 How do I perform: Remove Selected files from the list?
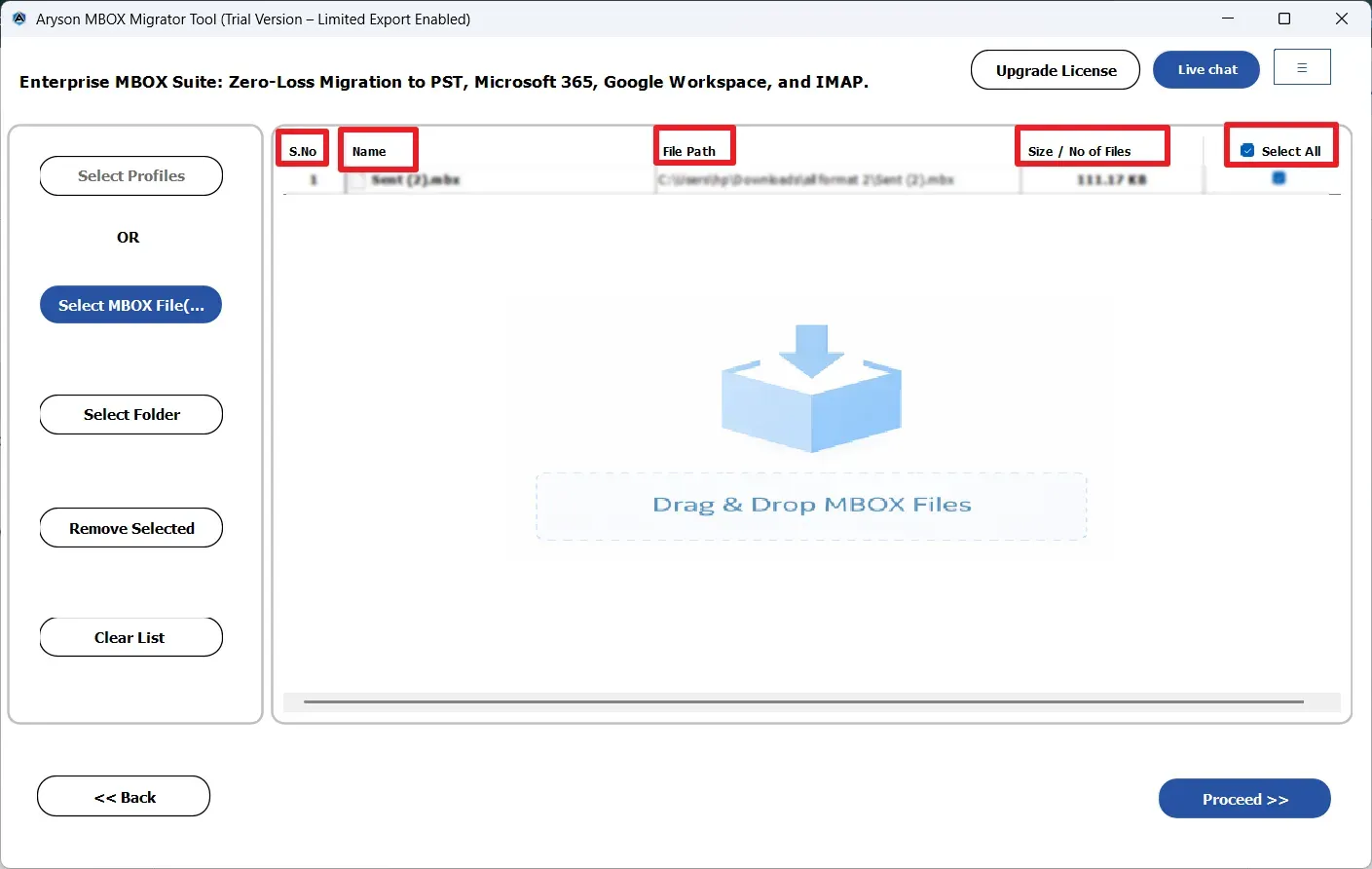(x=131, y=528)
